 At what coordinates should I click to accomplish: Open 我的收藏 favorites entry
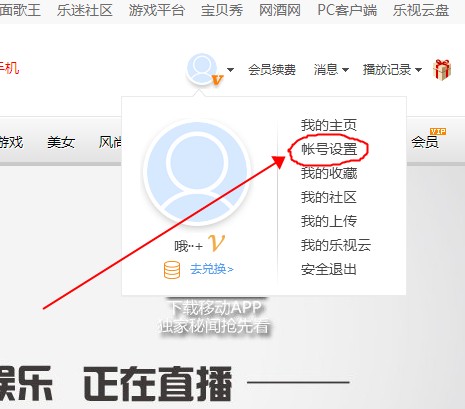click(x=329, y=173)
